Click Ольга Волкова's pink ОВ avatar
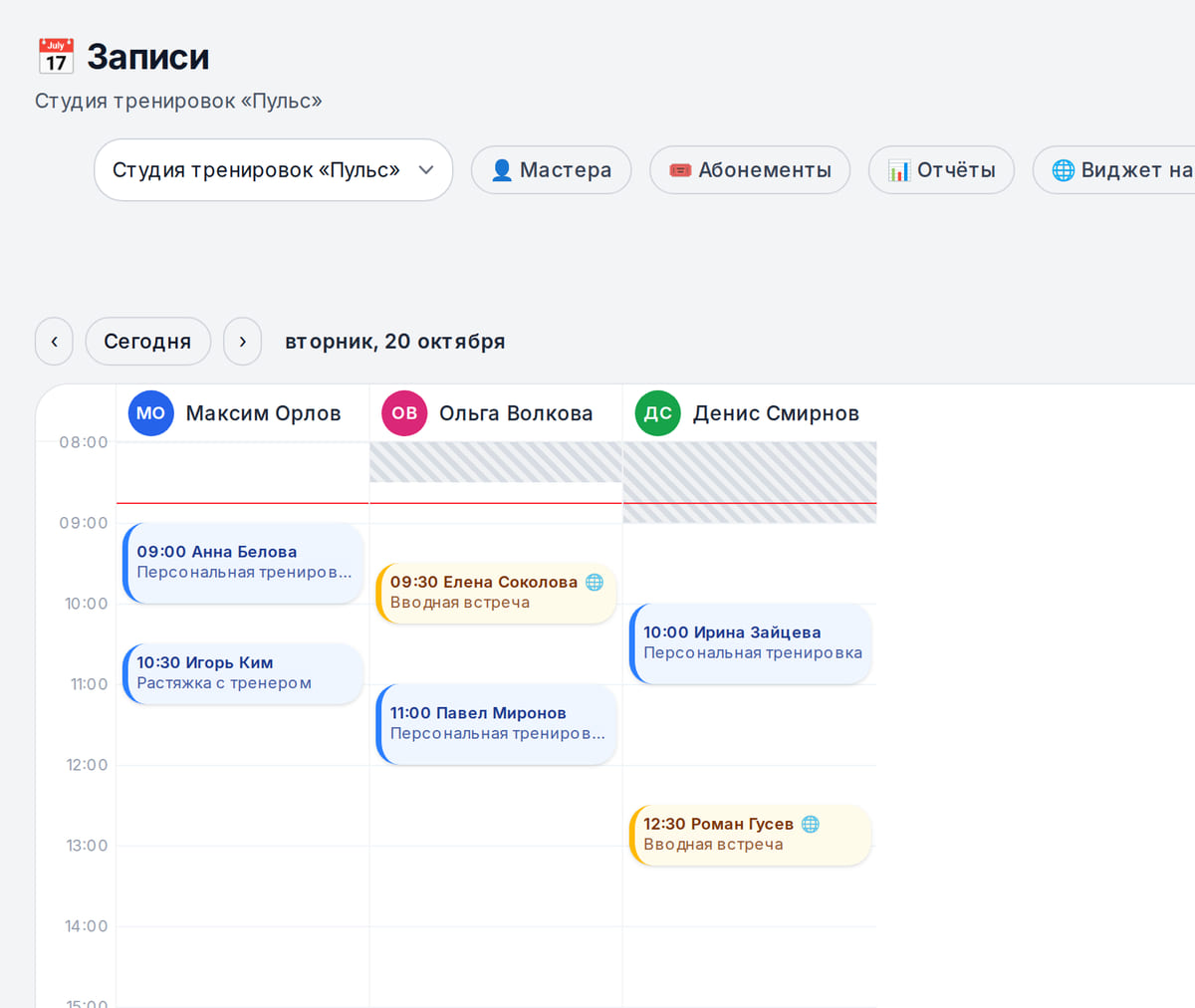This screenshot has width=1195, height=1008. coord(404,413)
